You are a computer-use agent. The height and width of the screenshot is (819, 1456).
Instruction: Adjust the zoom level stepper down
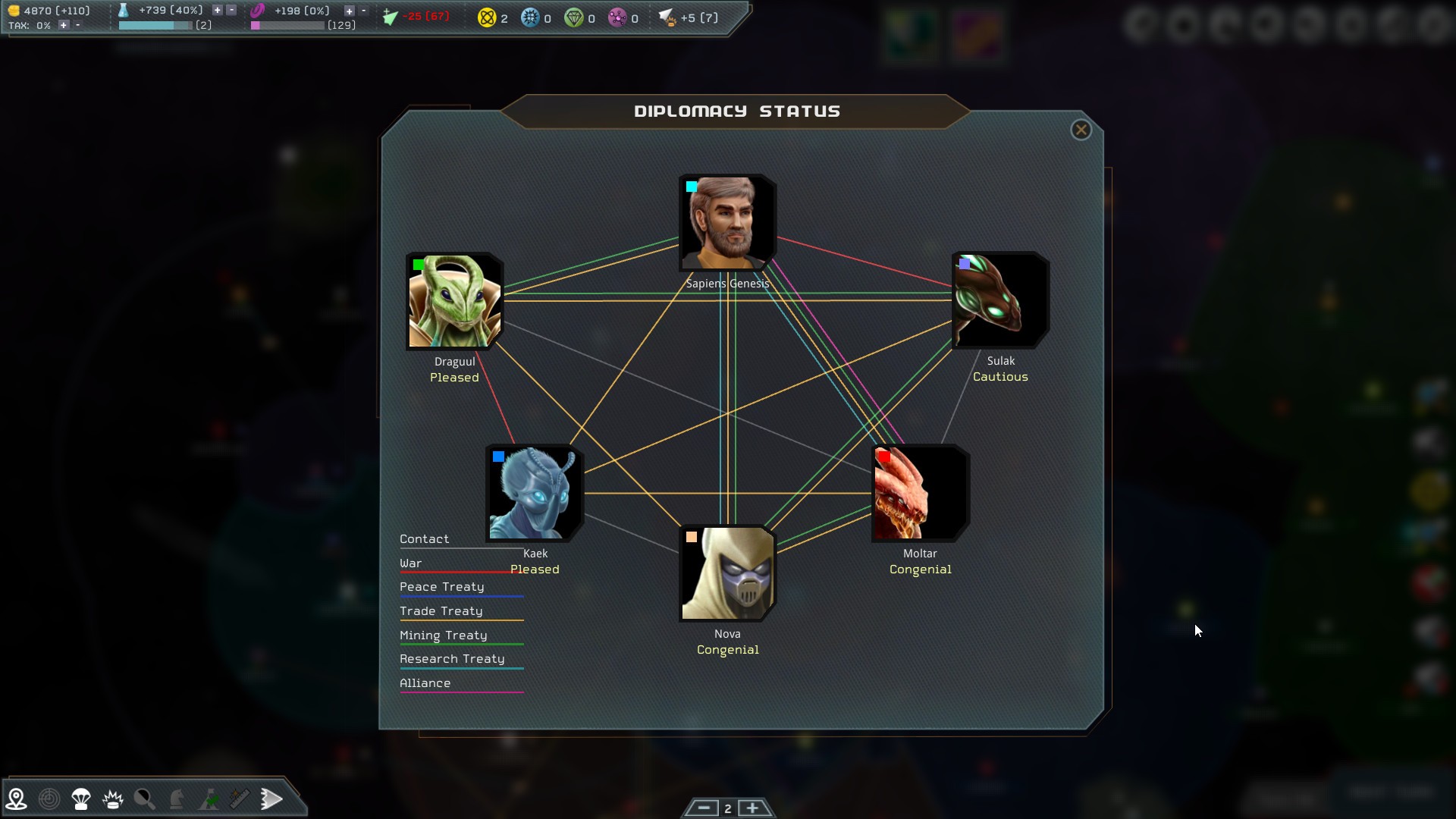pos(703,808)
